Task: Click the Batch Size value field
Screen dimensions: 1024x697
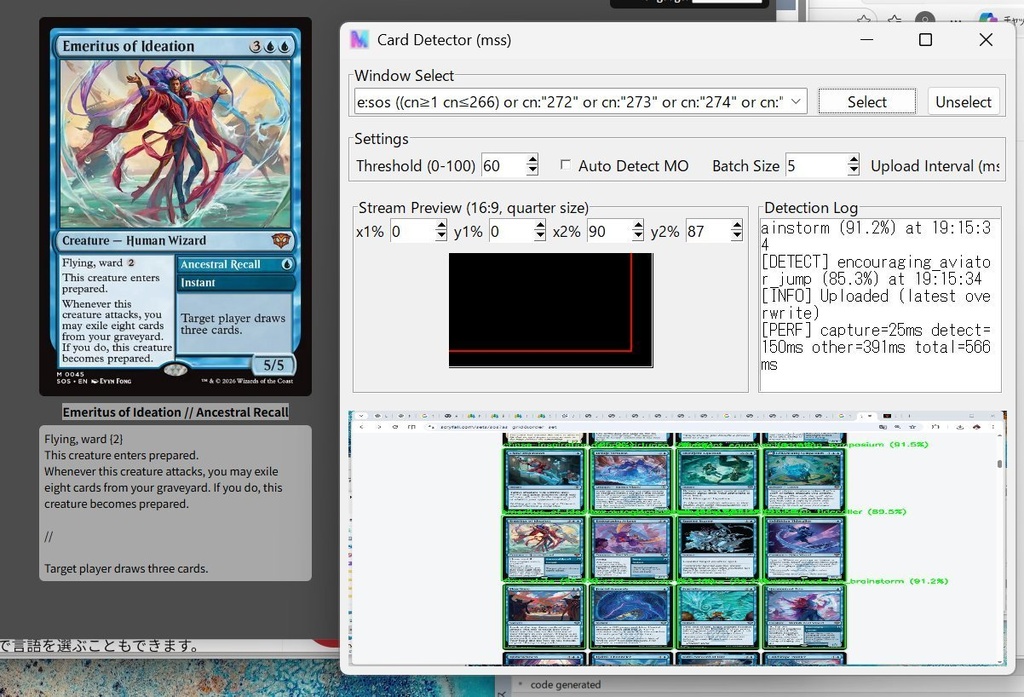Action: point(816,166)
